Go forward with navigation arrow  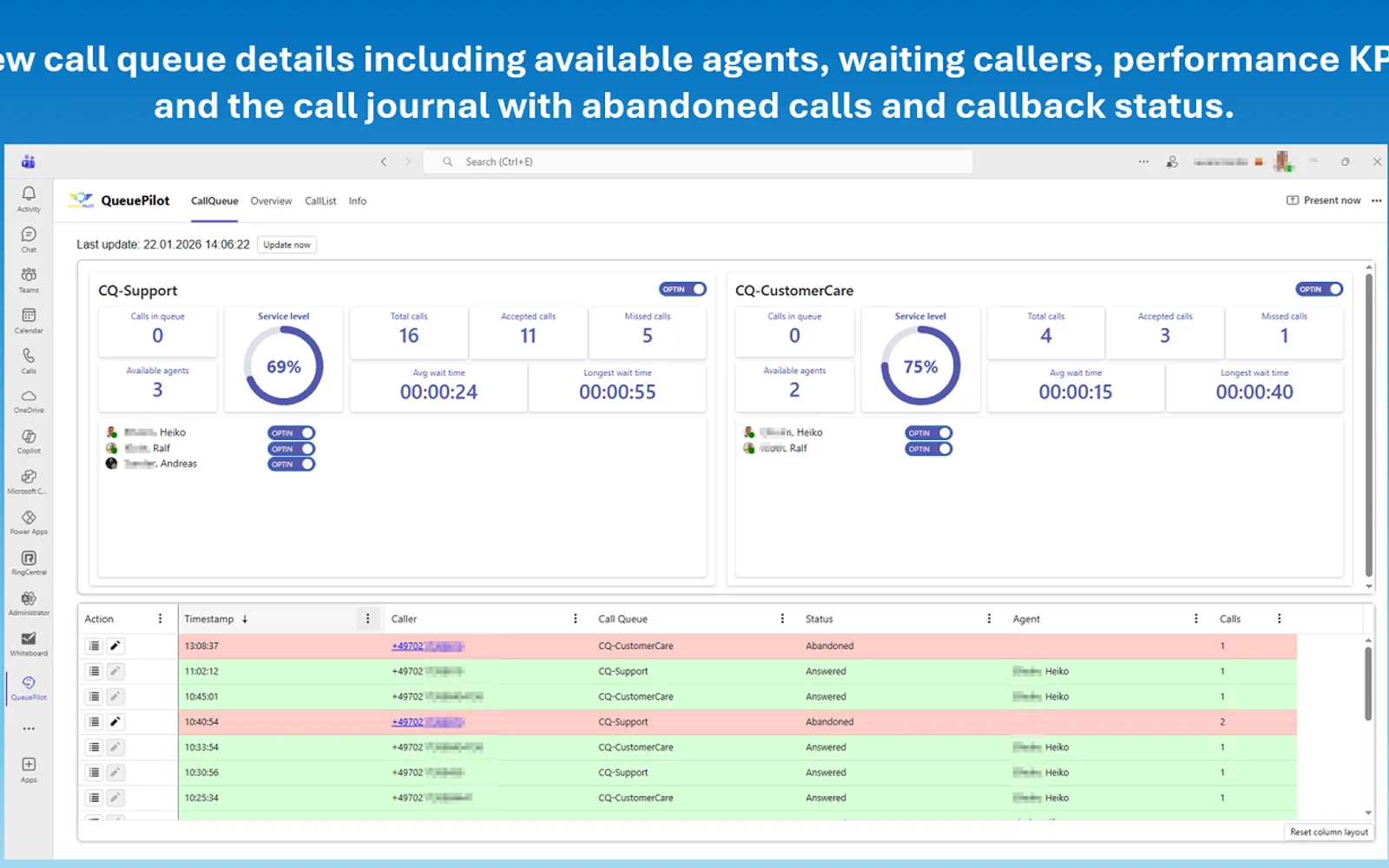click(407, 161)
